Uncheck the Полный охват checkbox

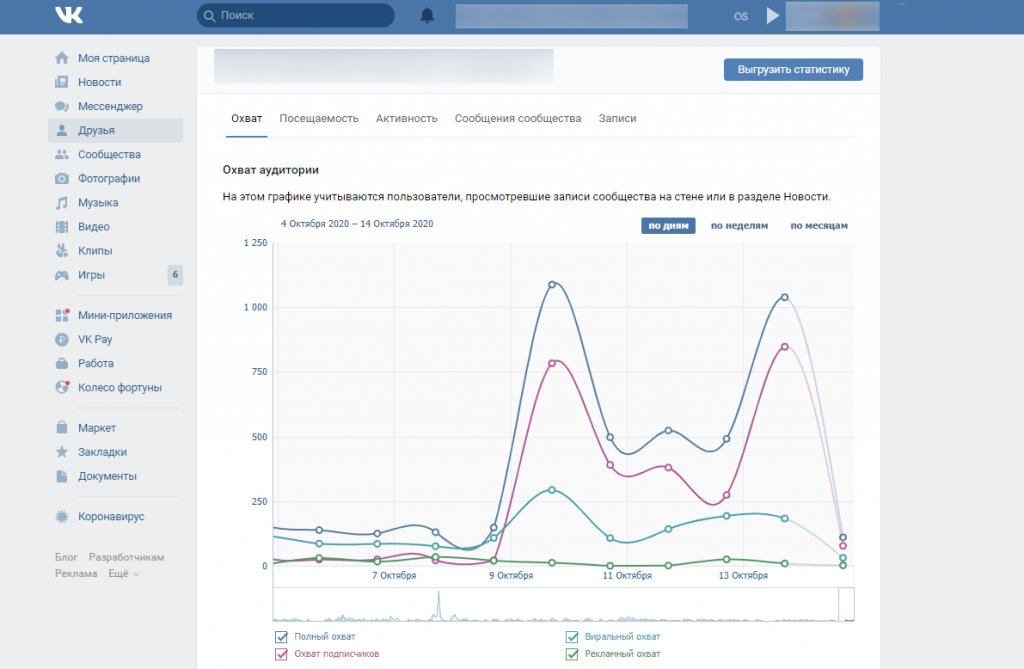pyautogui.click(x=281, y=636)
